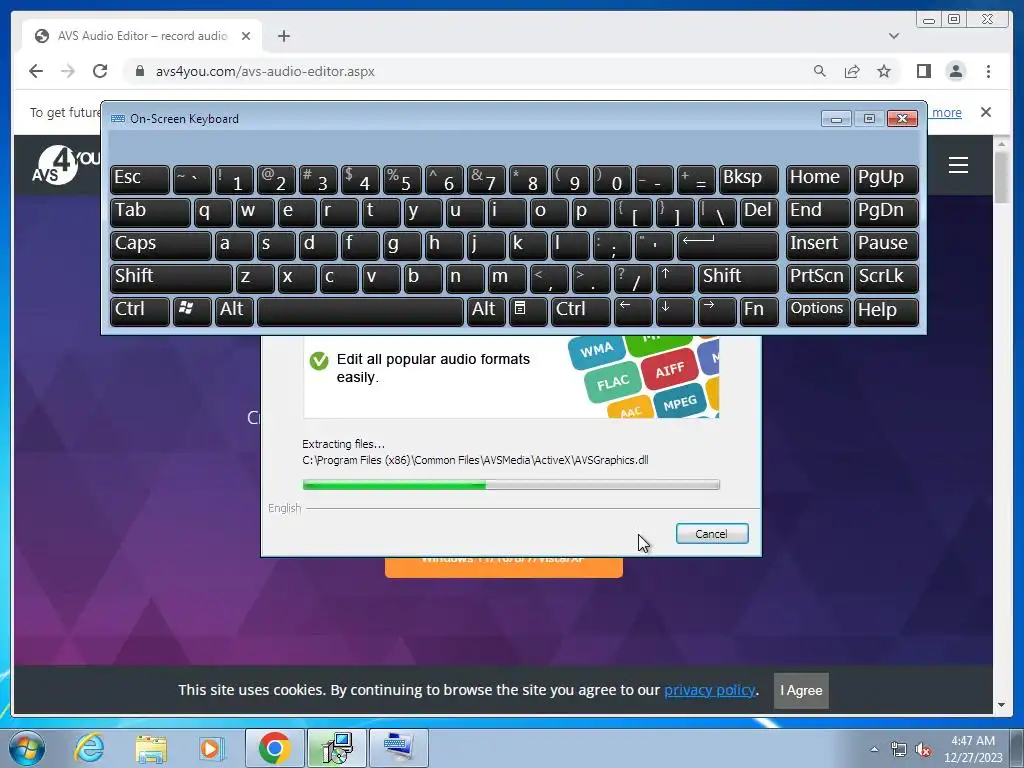Tap the down arrow key on keyboard
Screen dimensions: 1024x768
click(x=675, y=311)
